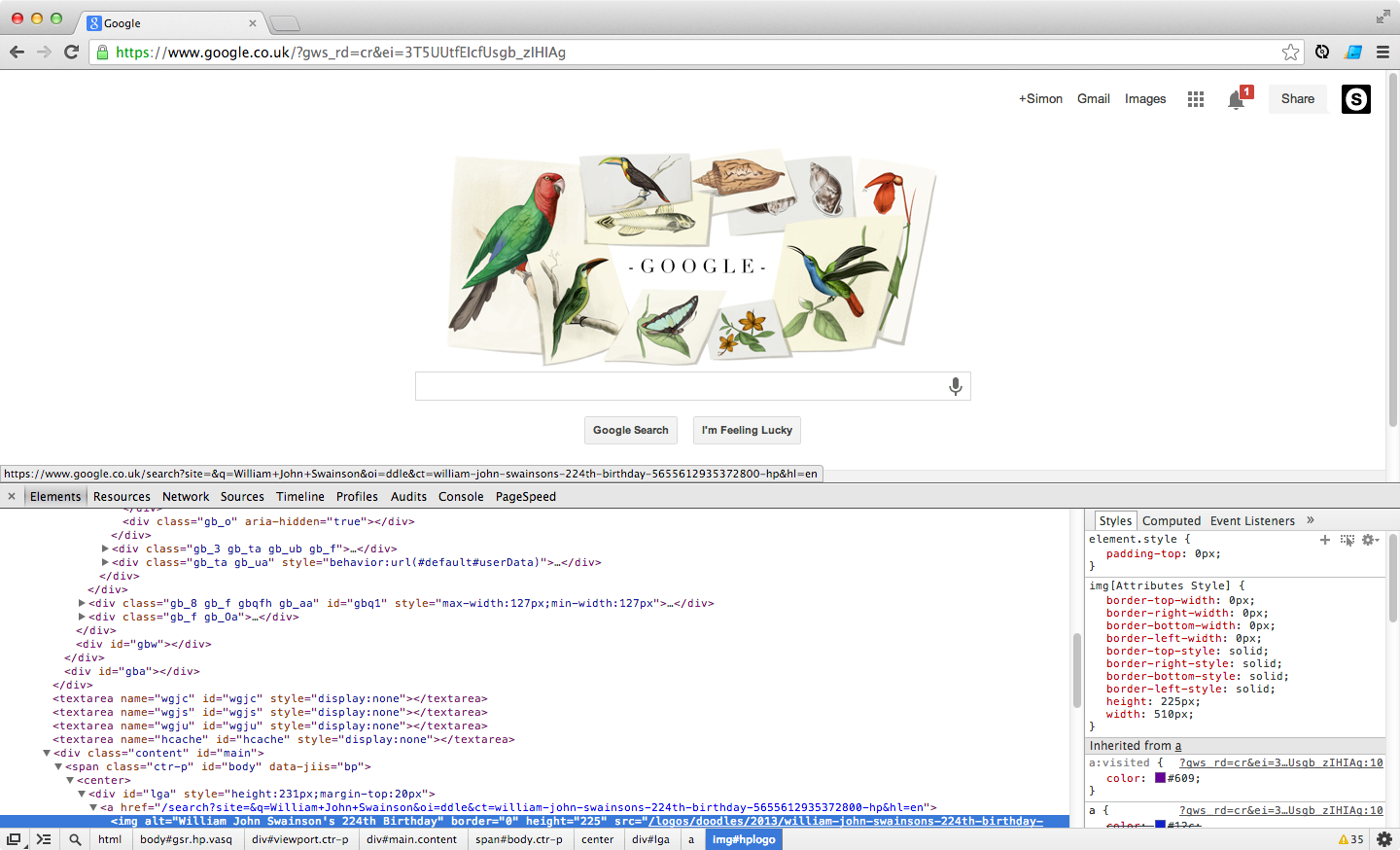
Task: Click the I'm Feeling Lucky button
Action: pos(747,430)
